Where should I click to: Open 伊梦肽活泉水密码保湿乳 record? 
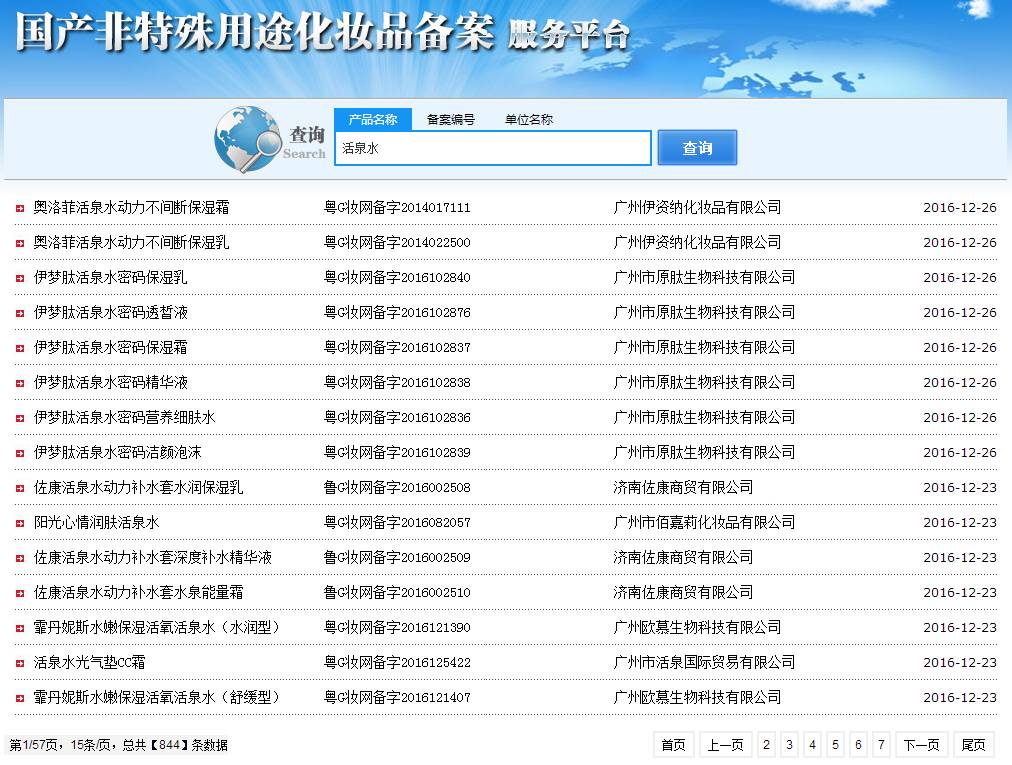click(110, 277)
